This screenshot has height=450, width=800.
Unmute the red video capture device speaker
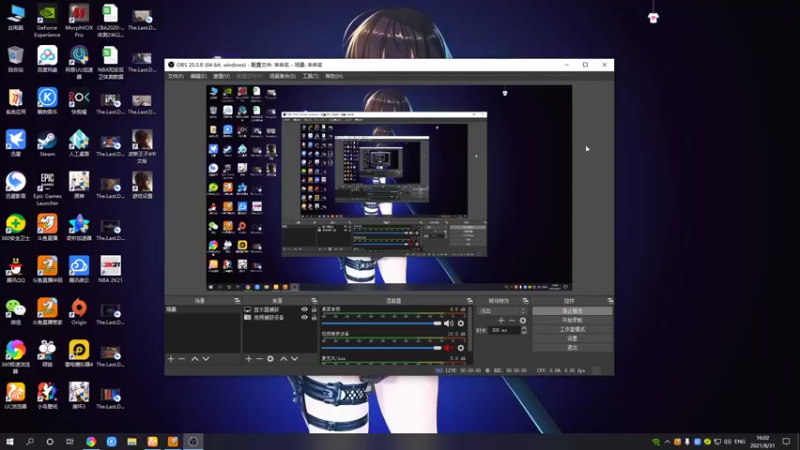pos(448,347)
